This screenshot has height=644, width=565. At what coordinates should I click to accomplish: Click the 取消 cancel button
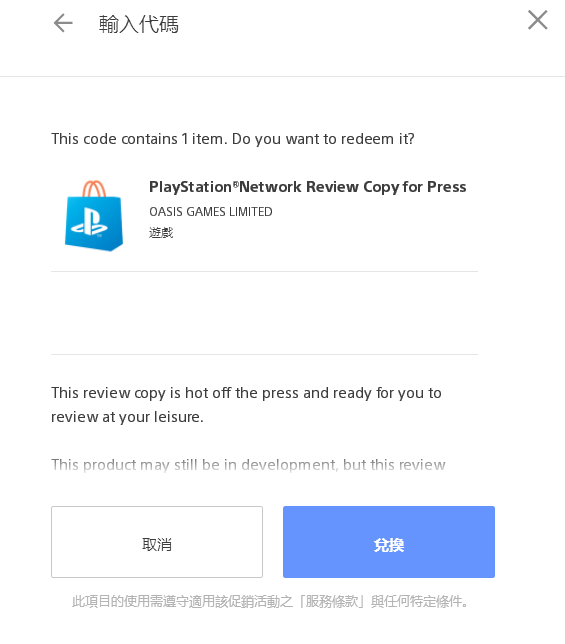pos(157,542)
